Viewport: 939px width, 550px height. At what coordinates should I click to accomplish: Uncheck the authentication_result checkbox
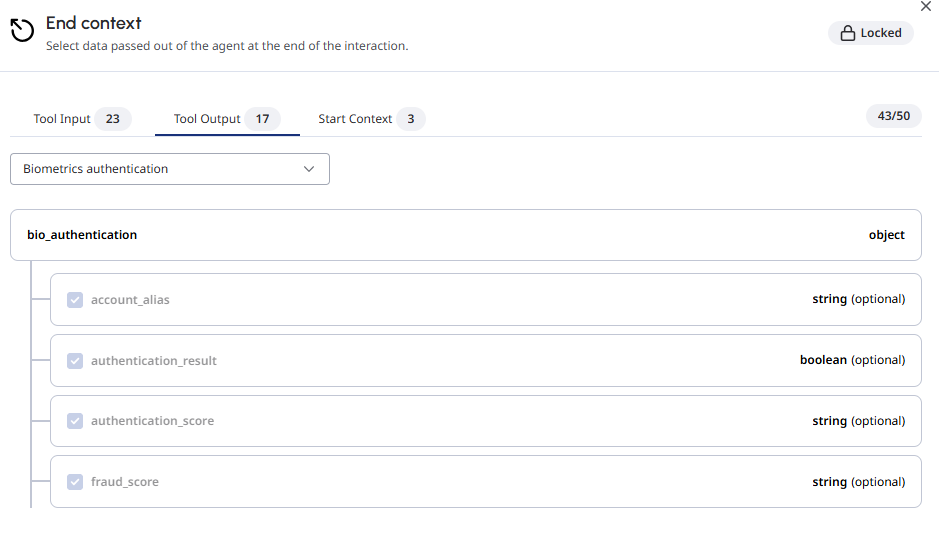point(75,361)
